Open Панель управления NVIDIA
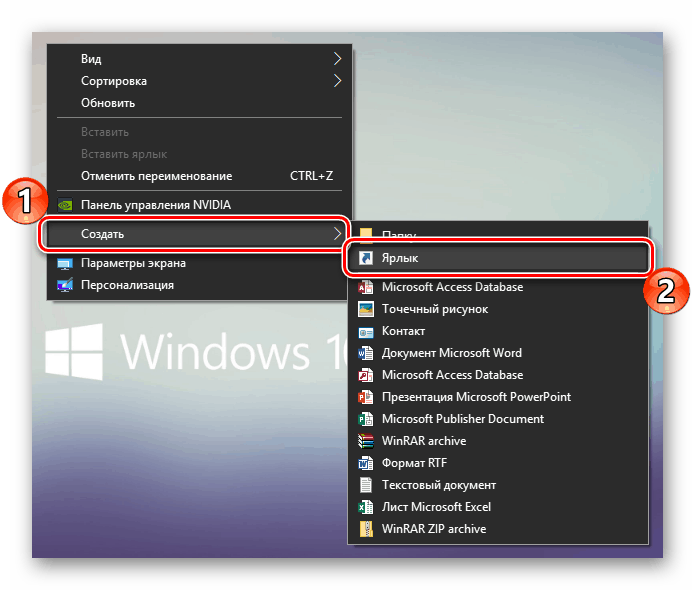This screenshot has width=695, height=590. click(x=199, y=205)
